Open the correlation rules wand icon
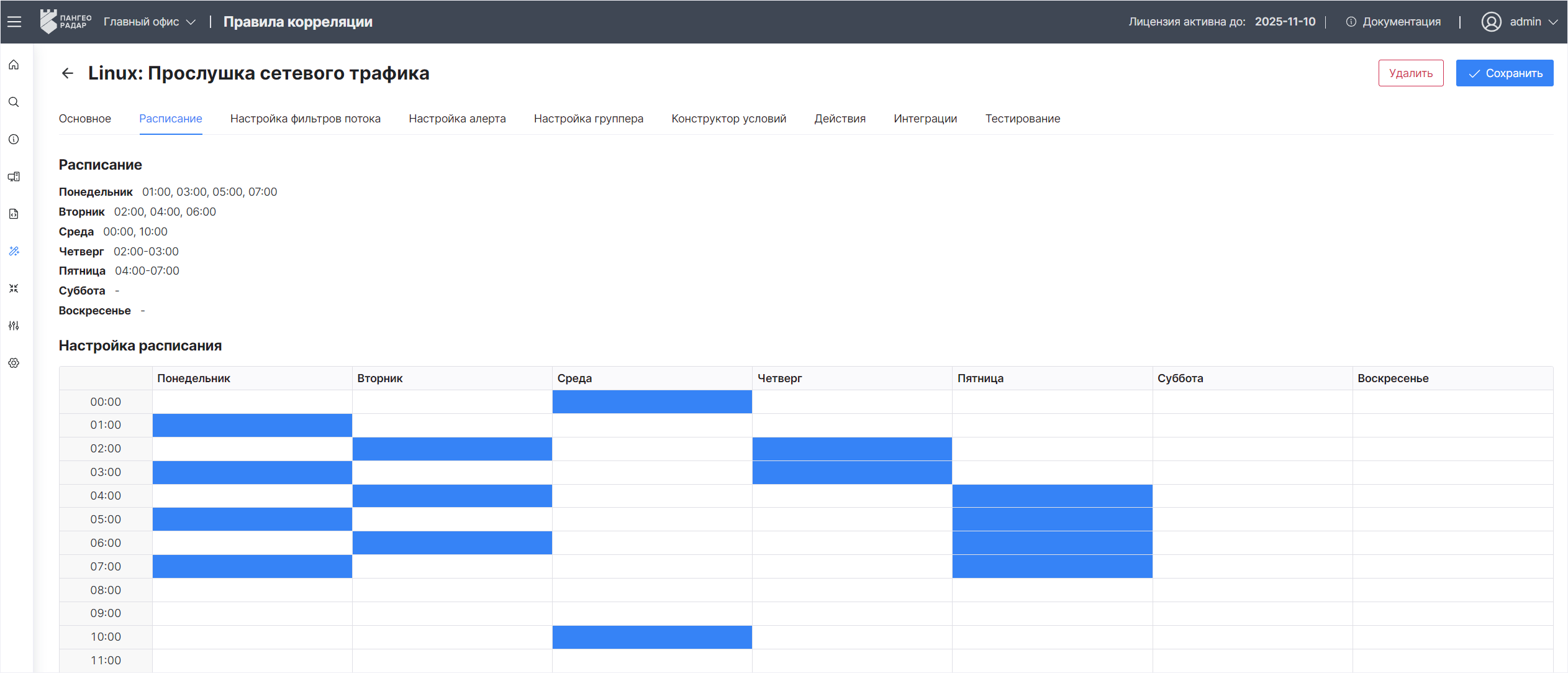This screenshot has width=1568, height=673. pyautogui.click(x=14, y=251)
